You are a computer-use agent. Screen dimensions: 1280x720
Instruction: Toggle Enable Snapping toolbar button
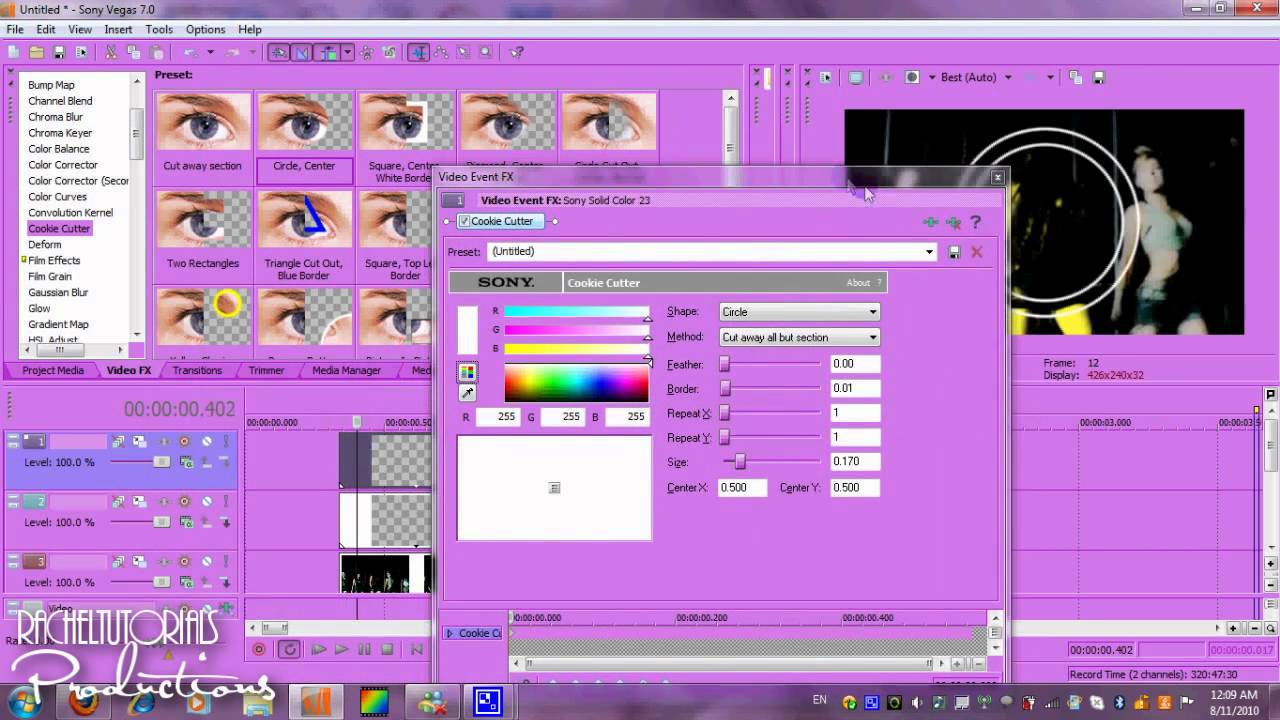point(279,52)
